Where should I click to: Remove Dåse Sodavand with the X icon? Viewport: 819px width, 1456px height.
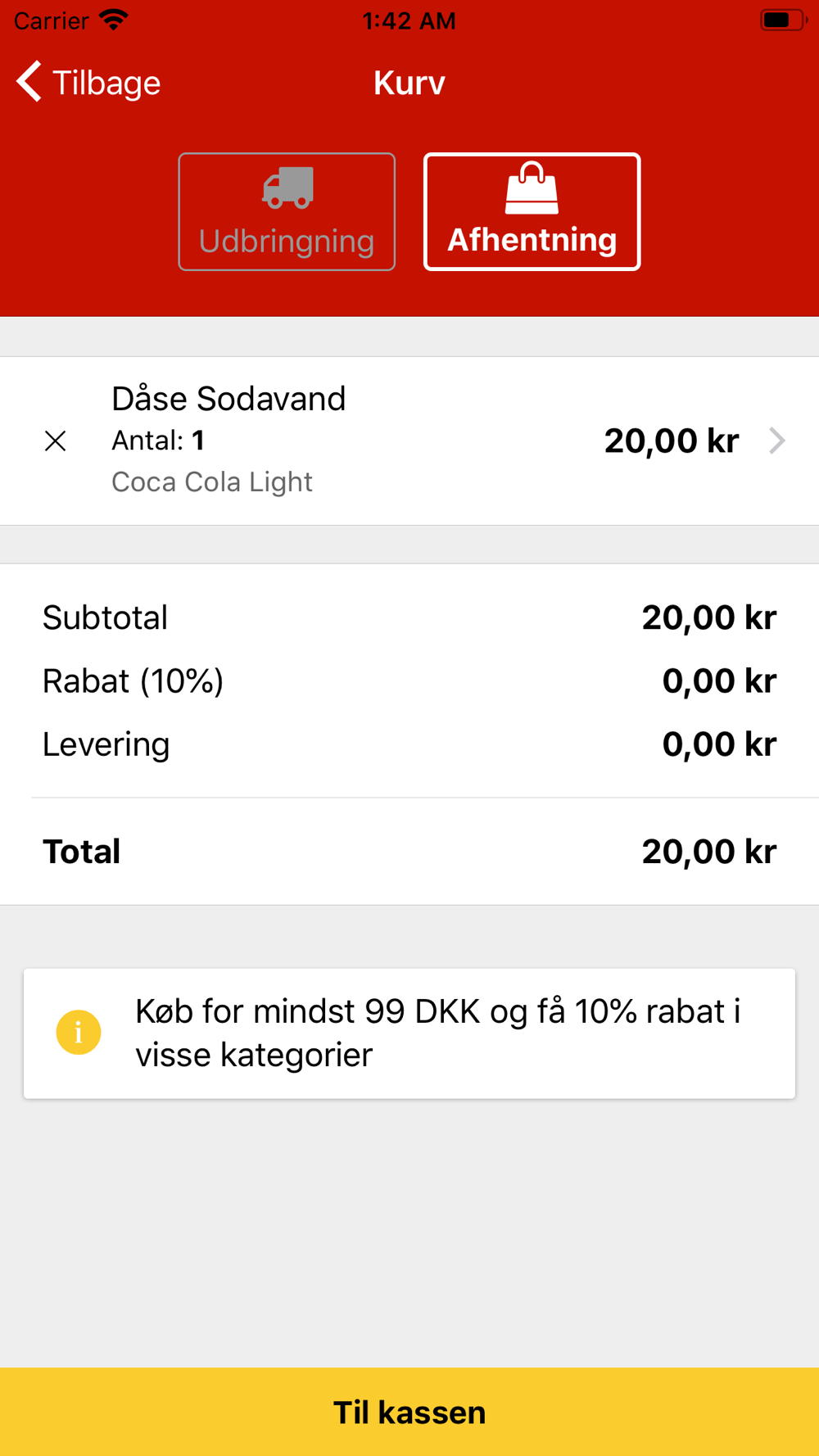pyautogui.click(x=55, y=441)
